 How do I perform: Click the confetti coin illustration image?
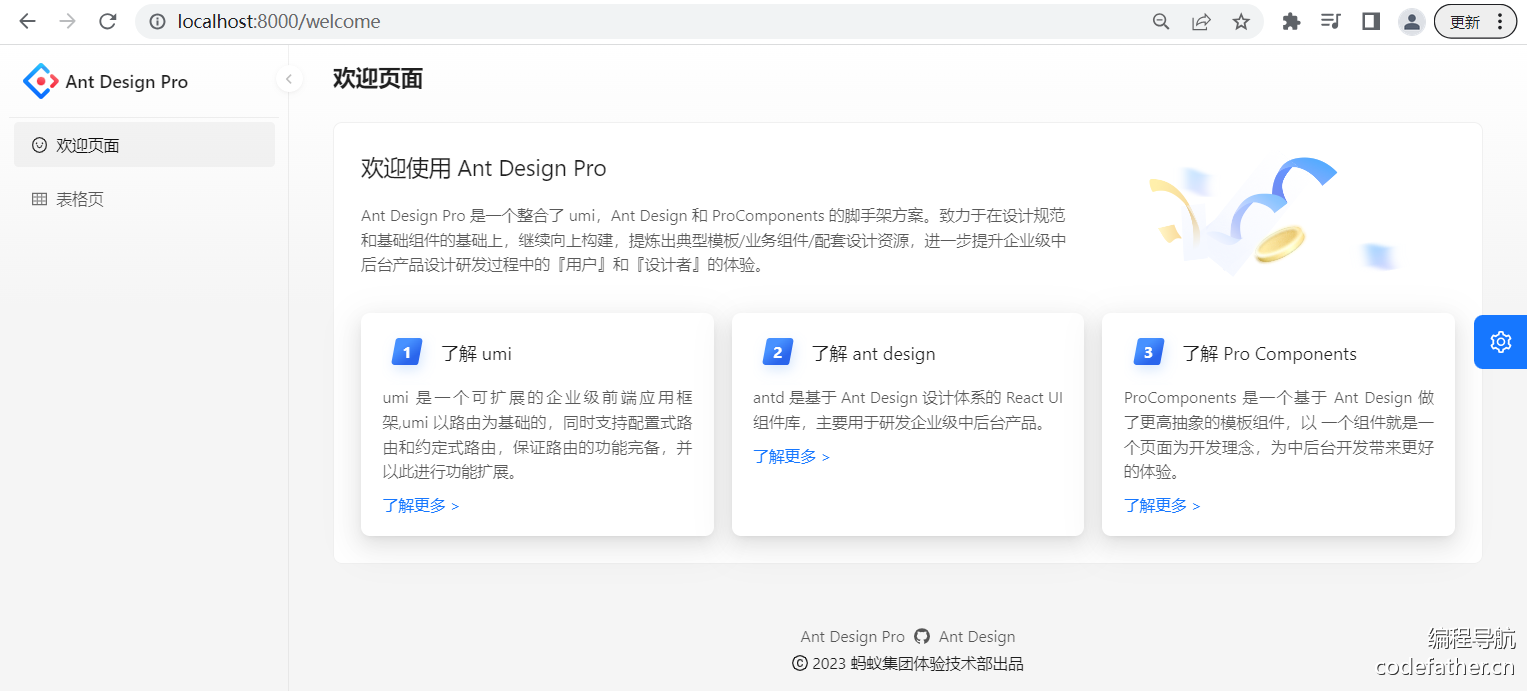click(x=1275, y=215)
